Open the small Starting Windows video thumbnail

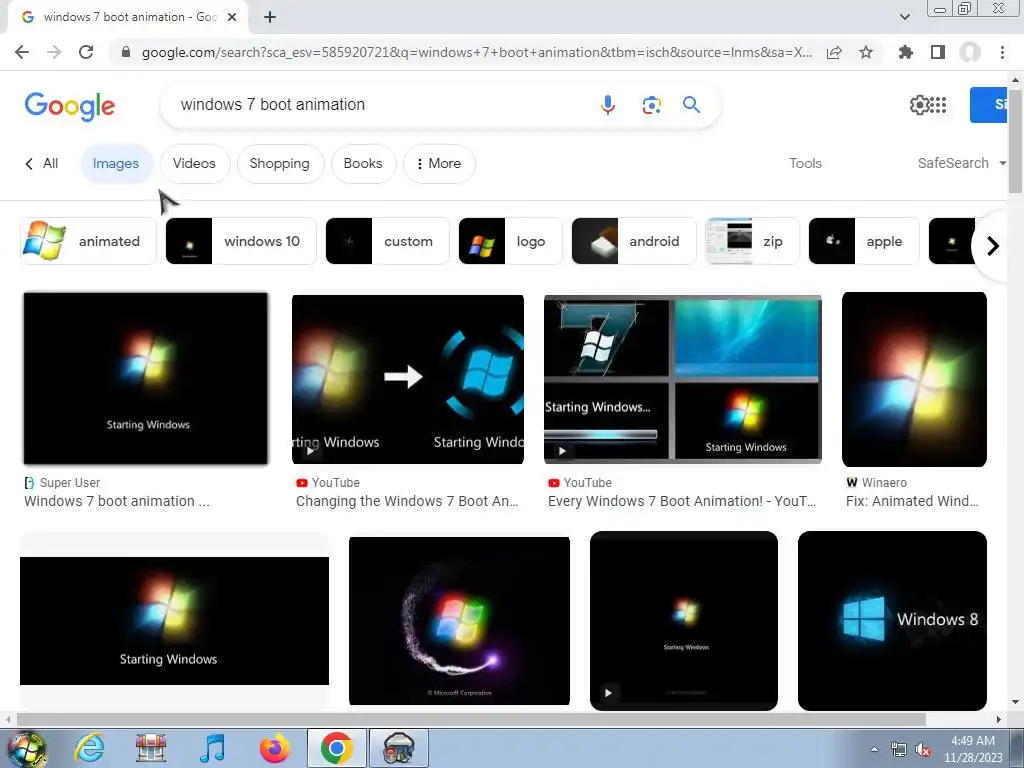point(684,620)
